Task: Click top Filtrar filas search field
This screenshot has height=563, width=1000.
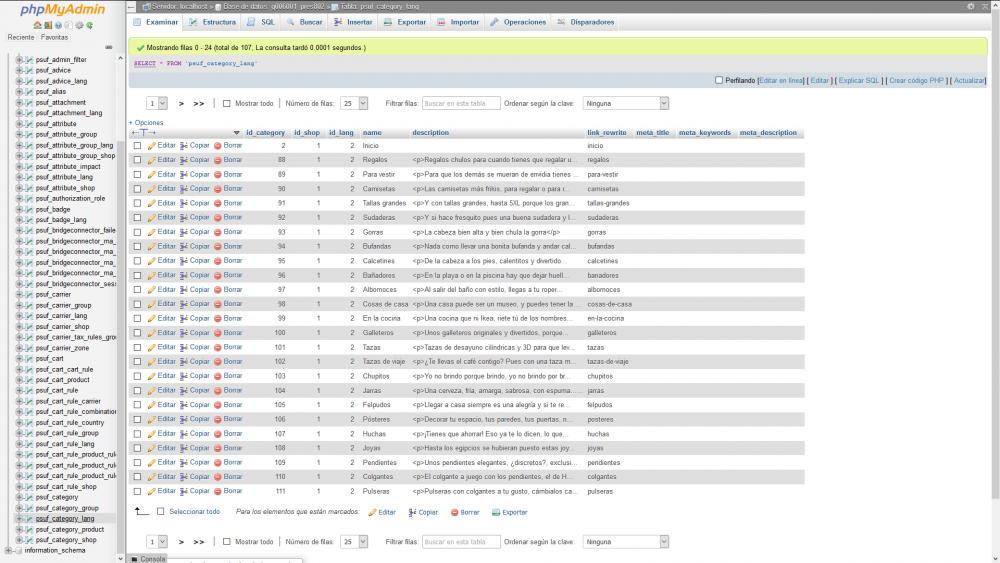Action: point(460,103)
